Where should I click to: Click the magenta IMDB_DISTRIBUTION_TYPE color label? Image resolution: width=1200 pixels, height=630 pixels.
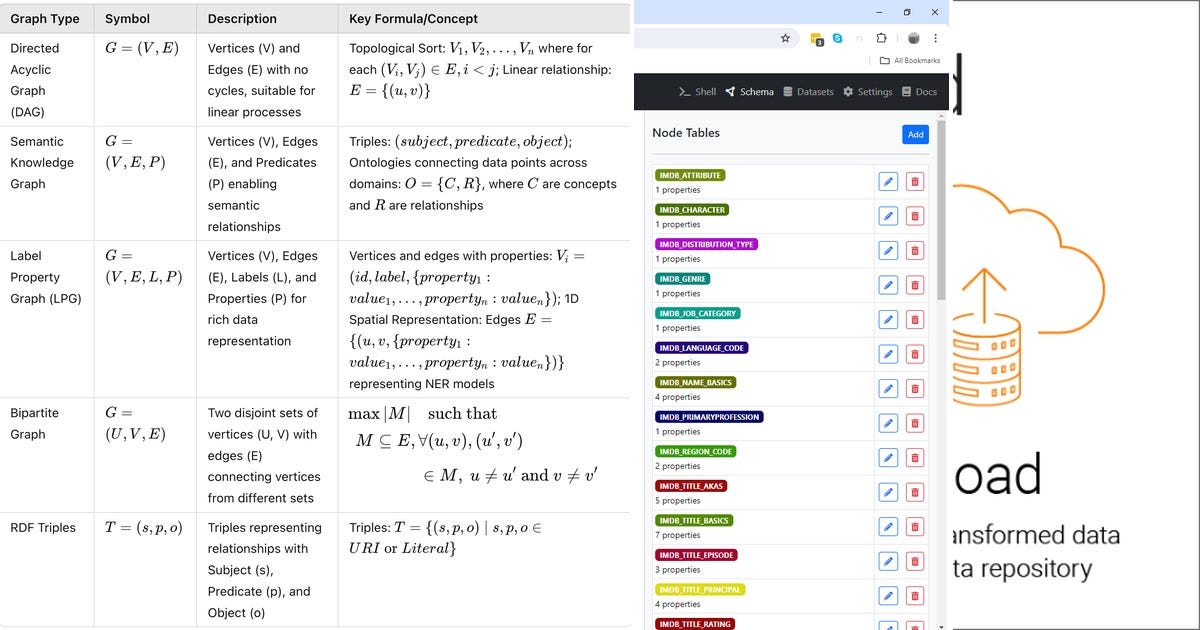706,244
